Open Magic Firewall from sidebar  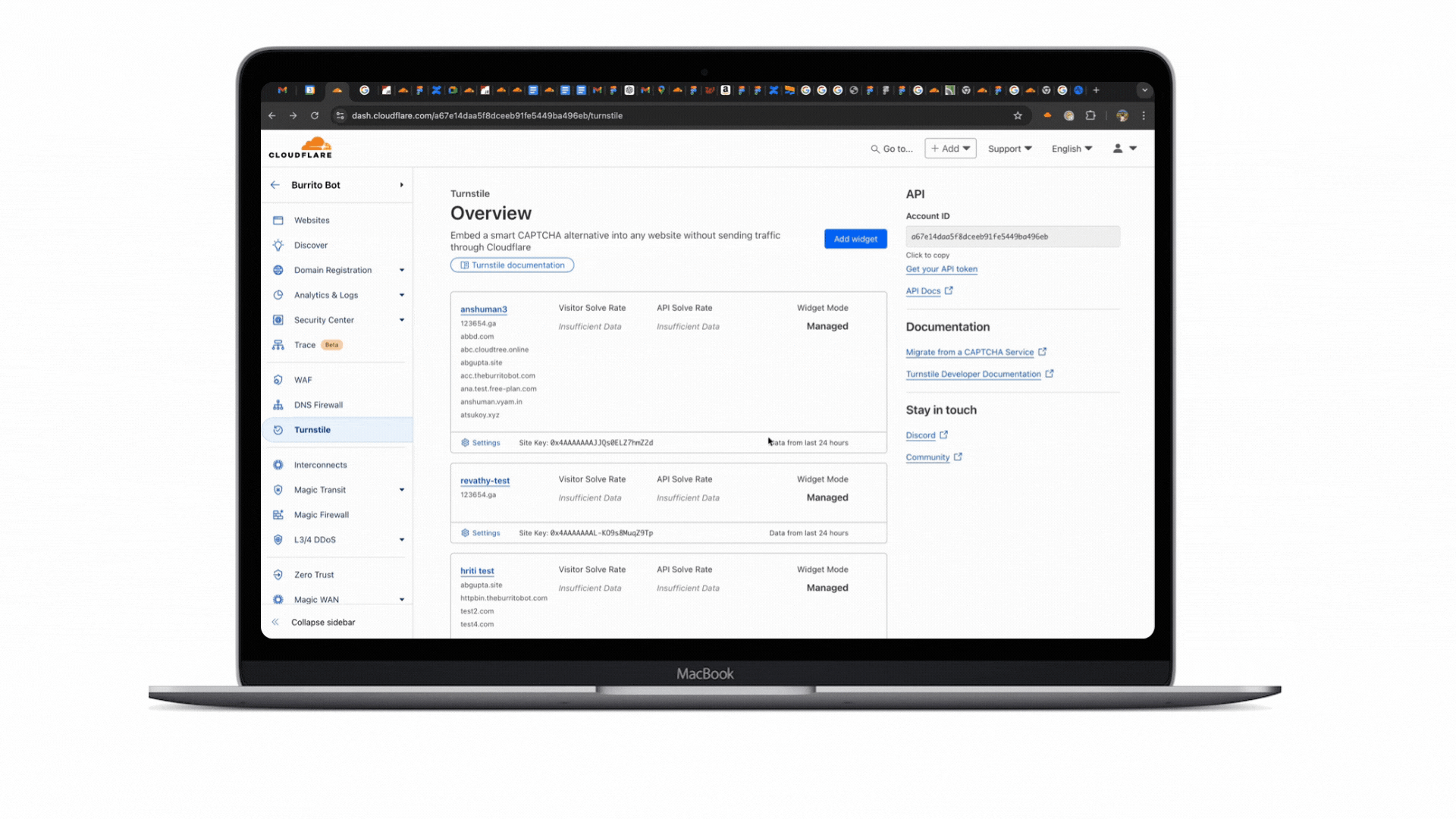tap(321, 515)
